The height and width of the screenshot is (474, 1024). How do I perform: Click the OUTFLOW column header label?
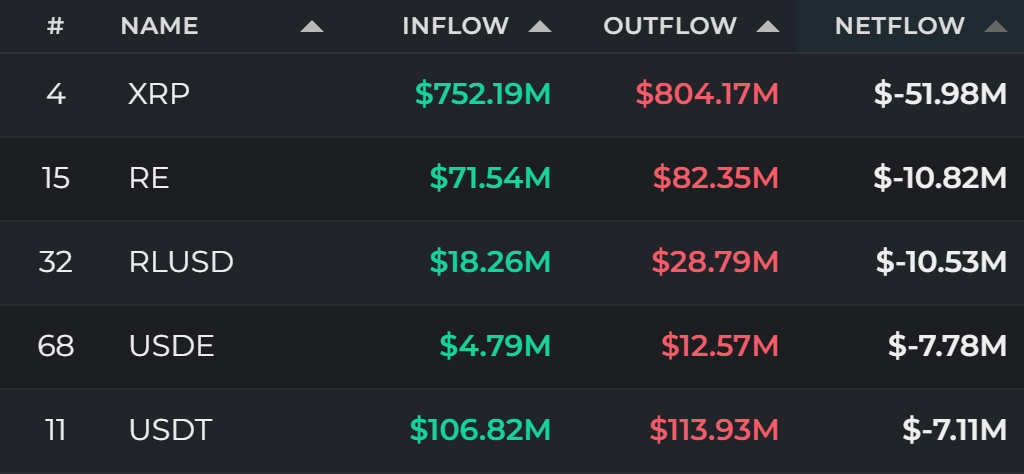click(x=670, y=26)
